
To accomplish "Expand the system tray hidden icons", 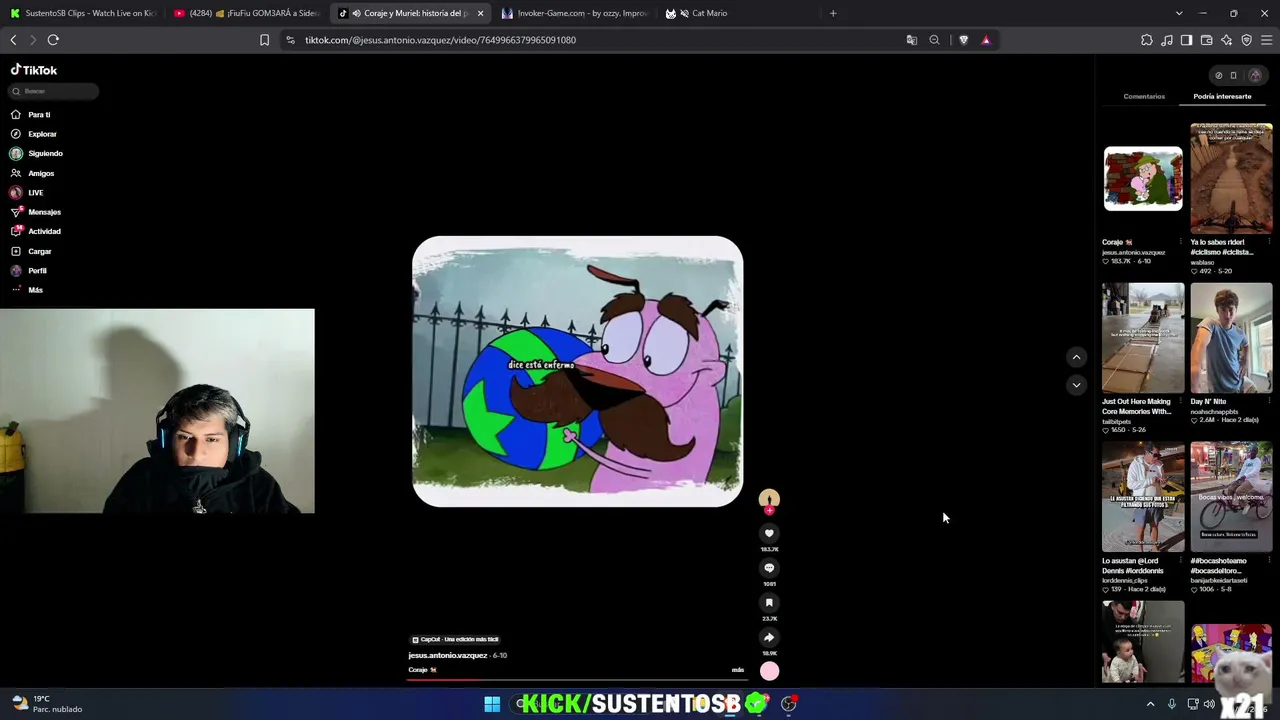I will click(x=1150, y=704).
